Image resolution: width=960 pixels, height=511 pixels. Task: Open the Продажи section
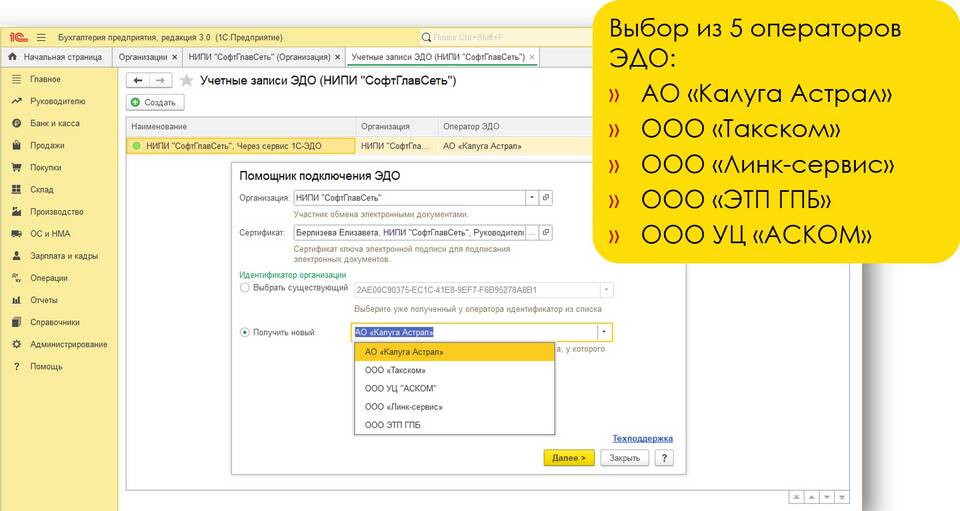(47, 146)
